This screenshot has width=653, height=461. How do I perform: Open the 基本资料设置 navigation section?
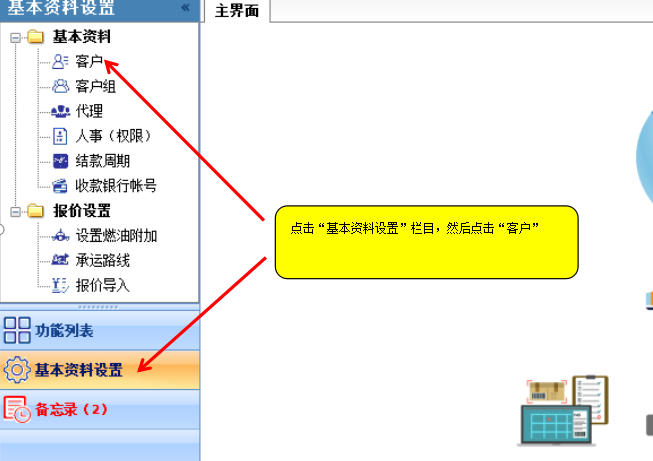coord(78,370)
